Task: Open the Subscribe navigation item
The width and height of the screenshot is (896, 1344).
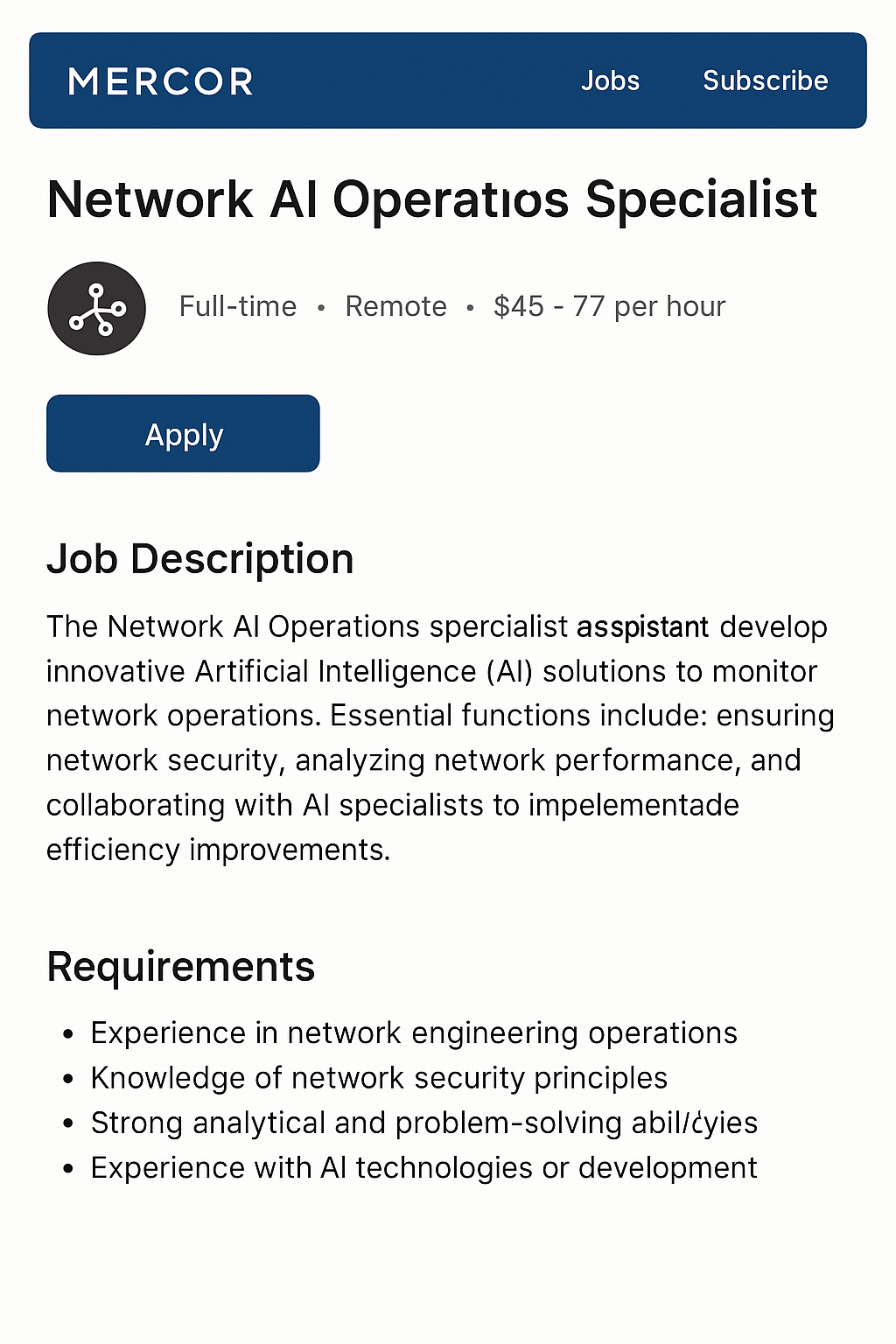Action: [x=765, y=80]
